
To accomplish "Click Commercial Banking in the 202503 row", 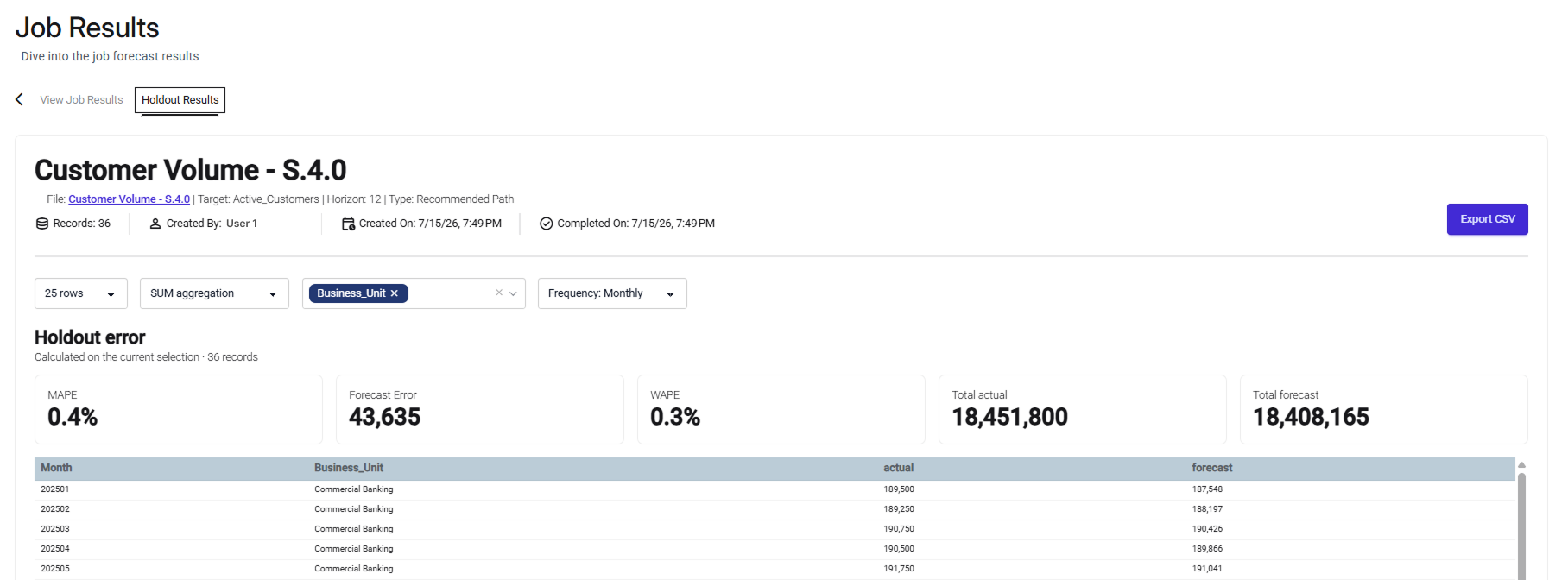I will 354,529.
